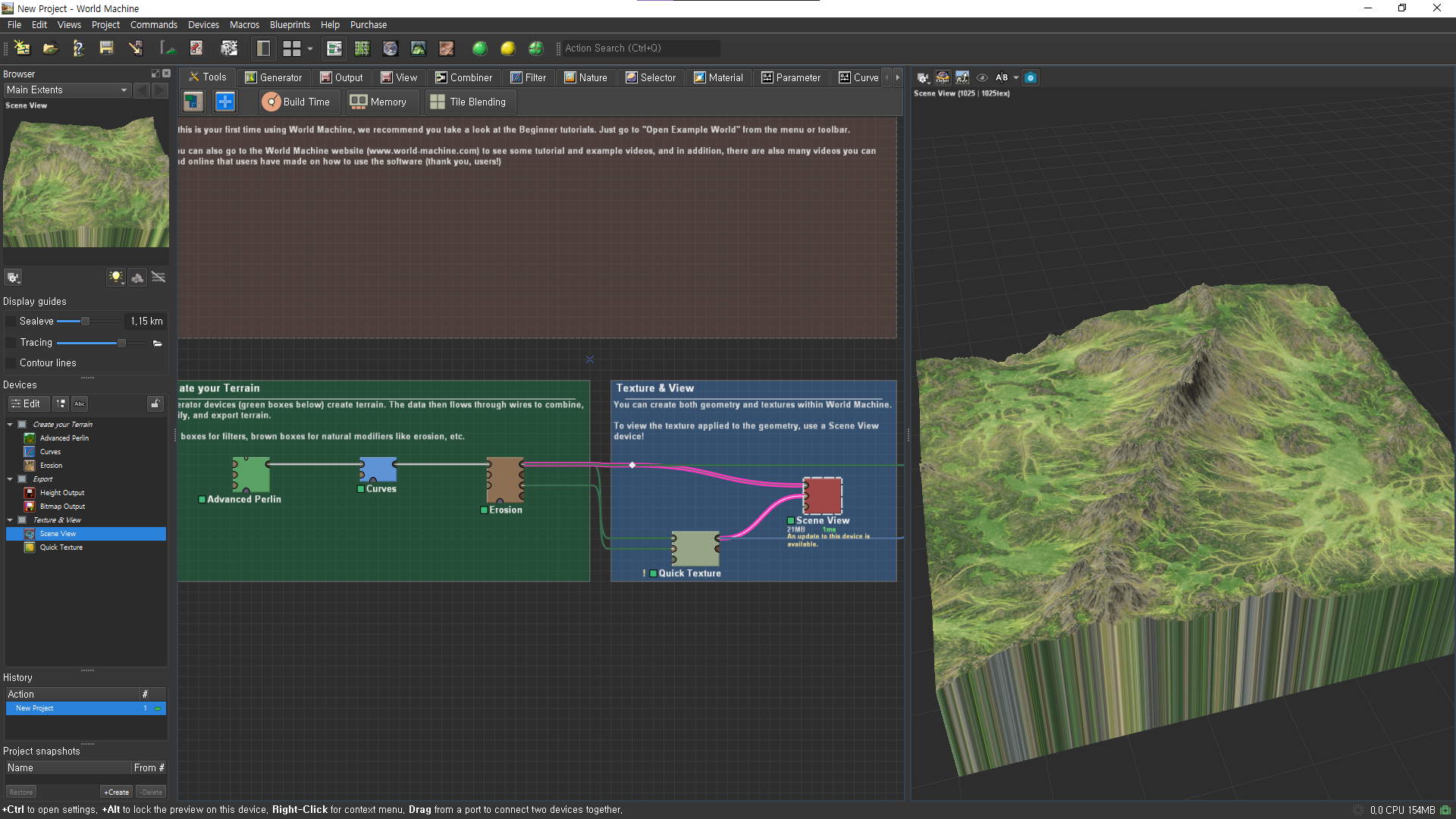Toggle the Erosion device enabled square
The width and height of the screenshot is (1456, 819).
coord(484,510)
